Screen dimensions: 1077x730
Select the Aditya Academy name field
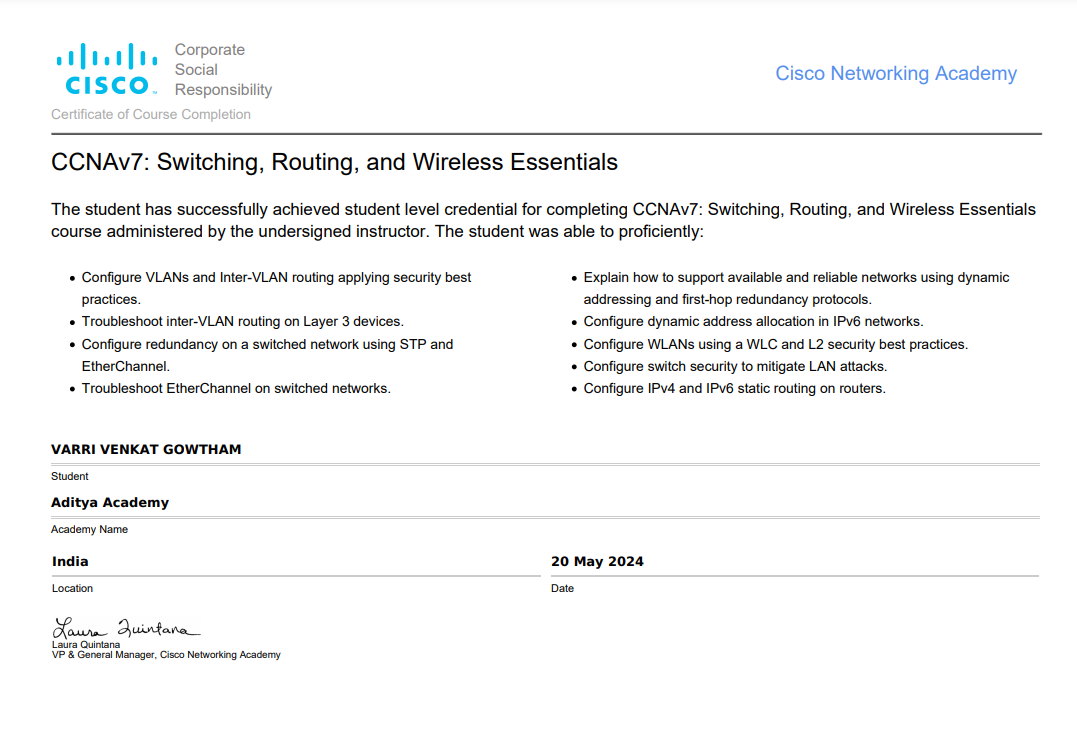[x=110, y=503]
